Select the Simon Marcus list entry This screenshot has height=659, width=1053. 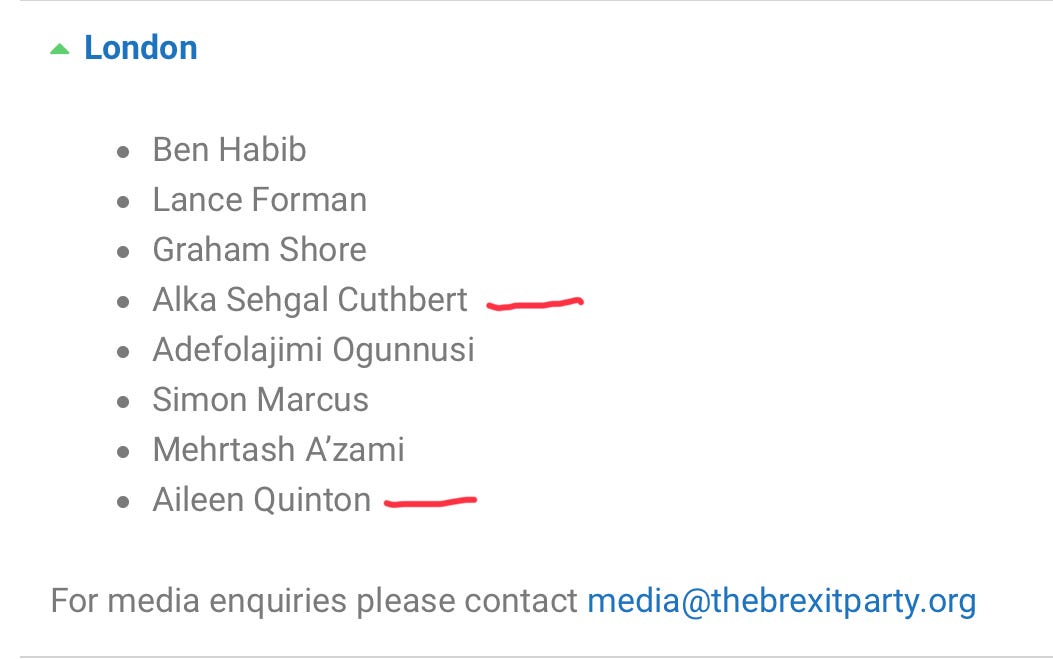261,400
